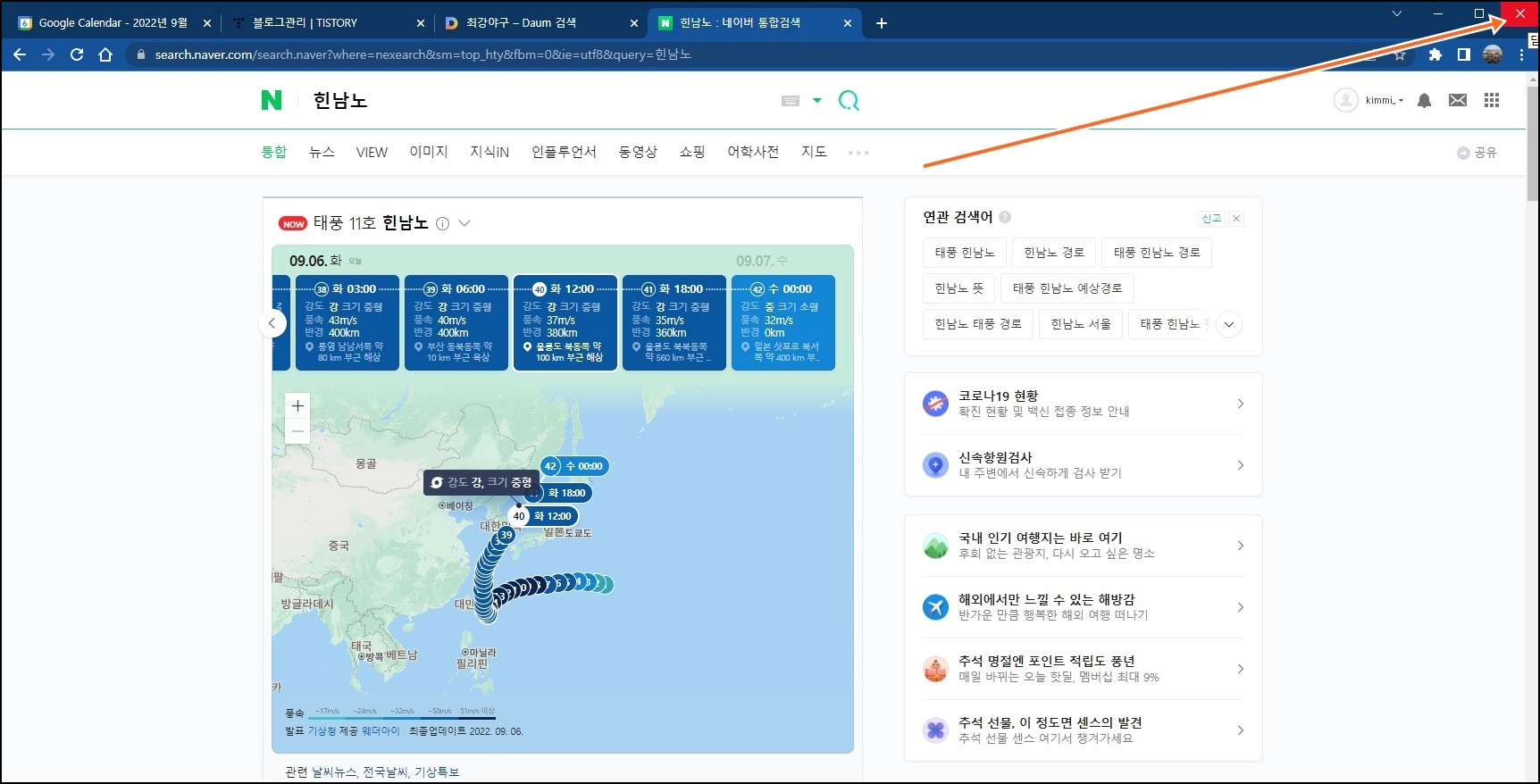Click map marker 40 화 12:00
Image resolution: width=1540 pixels, height=784 pixels.
coord(543,516)
